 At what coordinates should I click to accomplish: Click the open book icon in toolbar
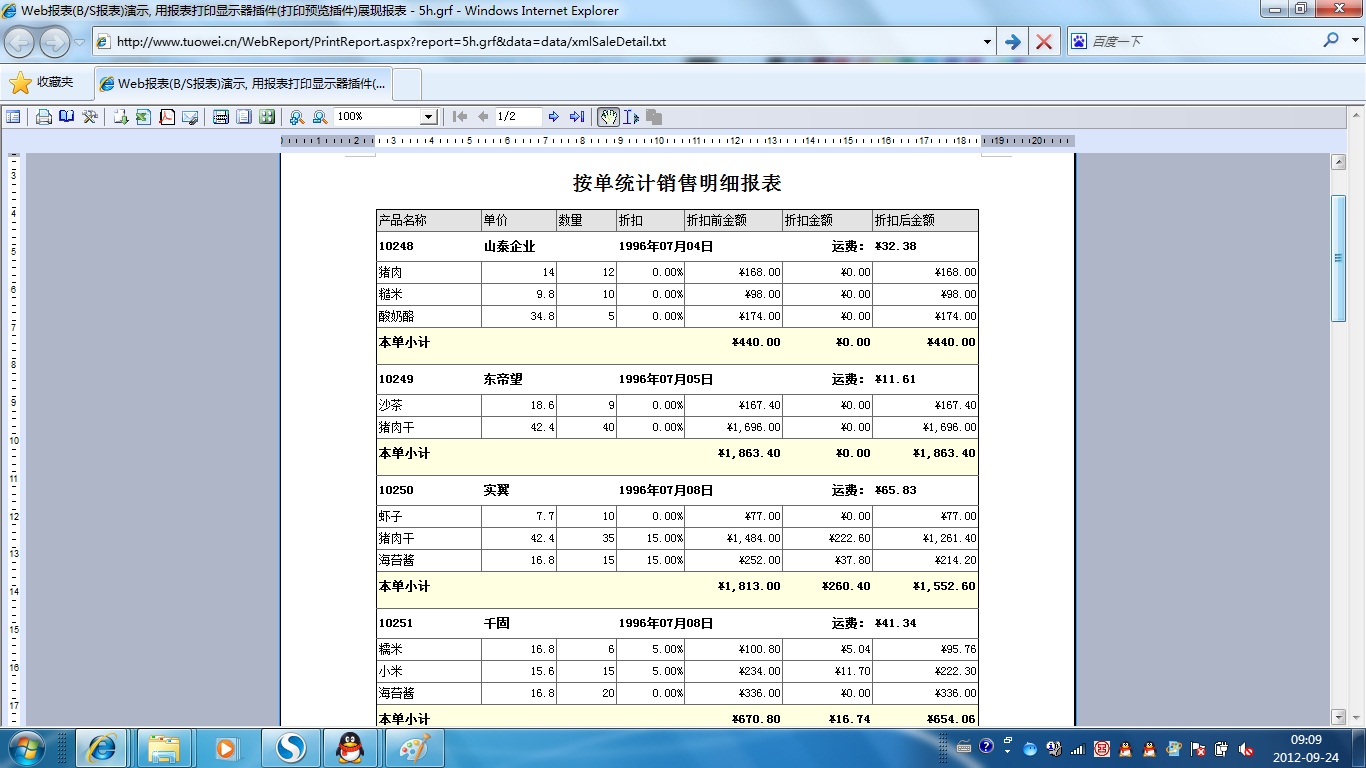pyautogui.click(x=66, y=117)
